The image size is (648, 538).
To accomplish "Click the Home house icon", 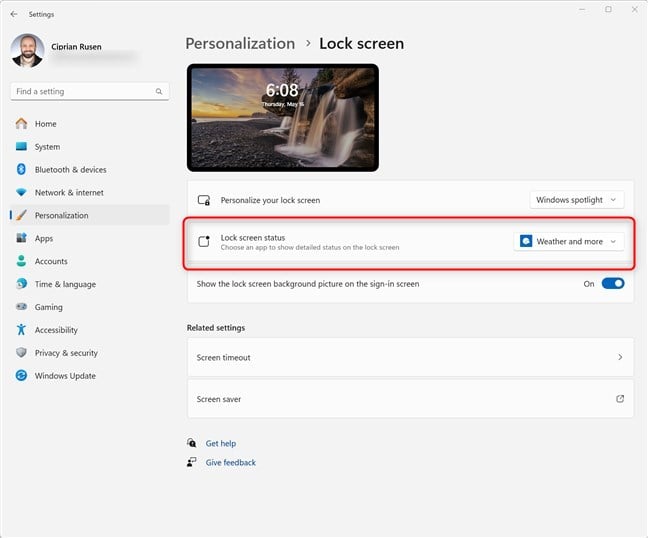I will click(21, 124).
